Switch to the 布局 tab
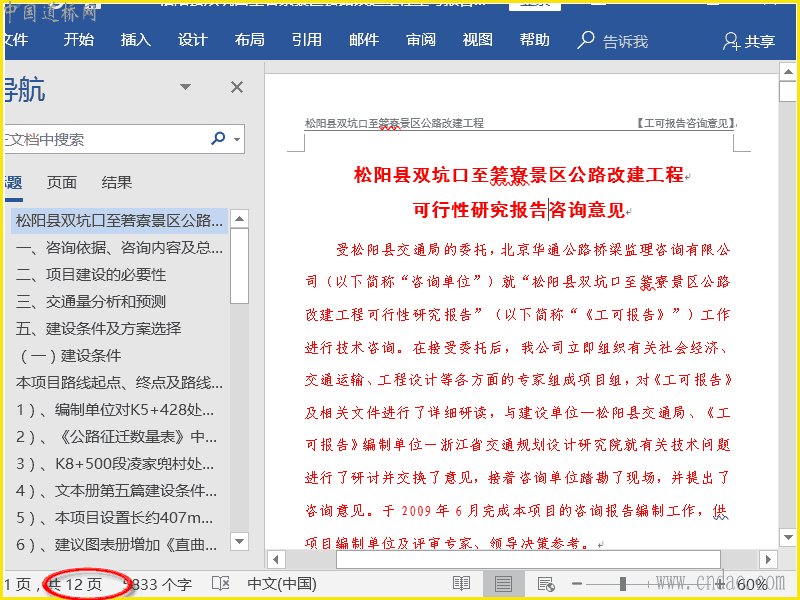Image resolution: width=800 pixels, height=600 pixels. (x=249, y=40)
